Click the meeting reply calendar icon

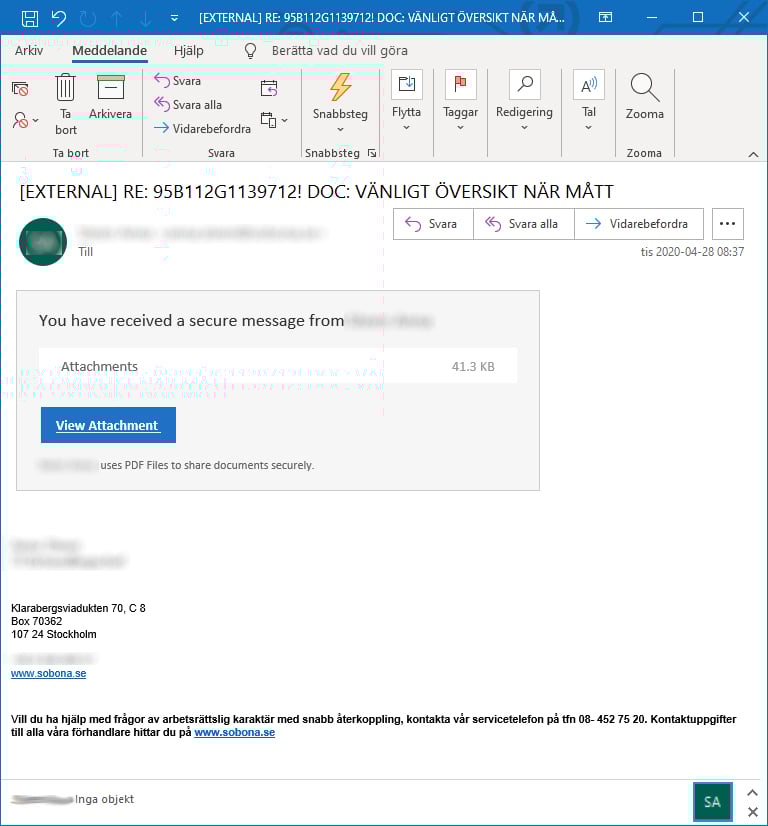point(268,89)
